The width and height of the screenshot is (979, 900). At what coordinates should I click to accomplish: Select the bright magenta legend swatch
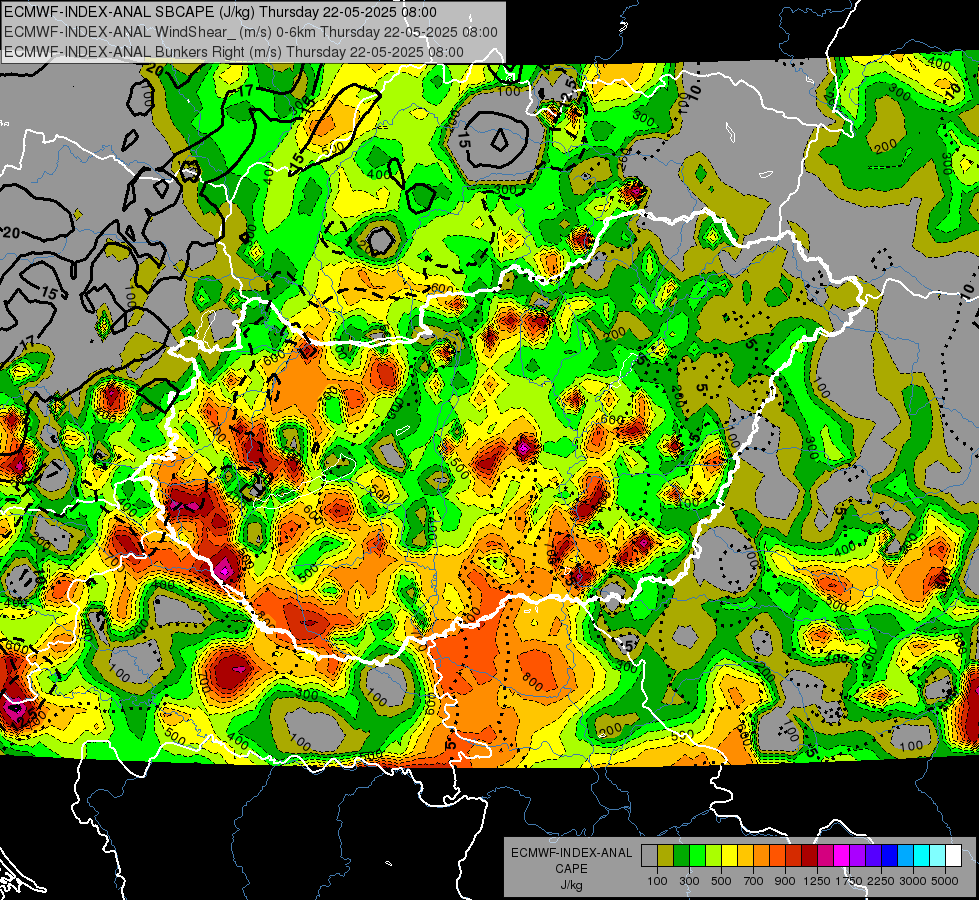842,856
